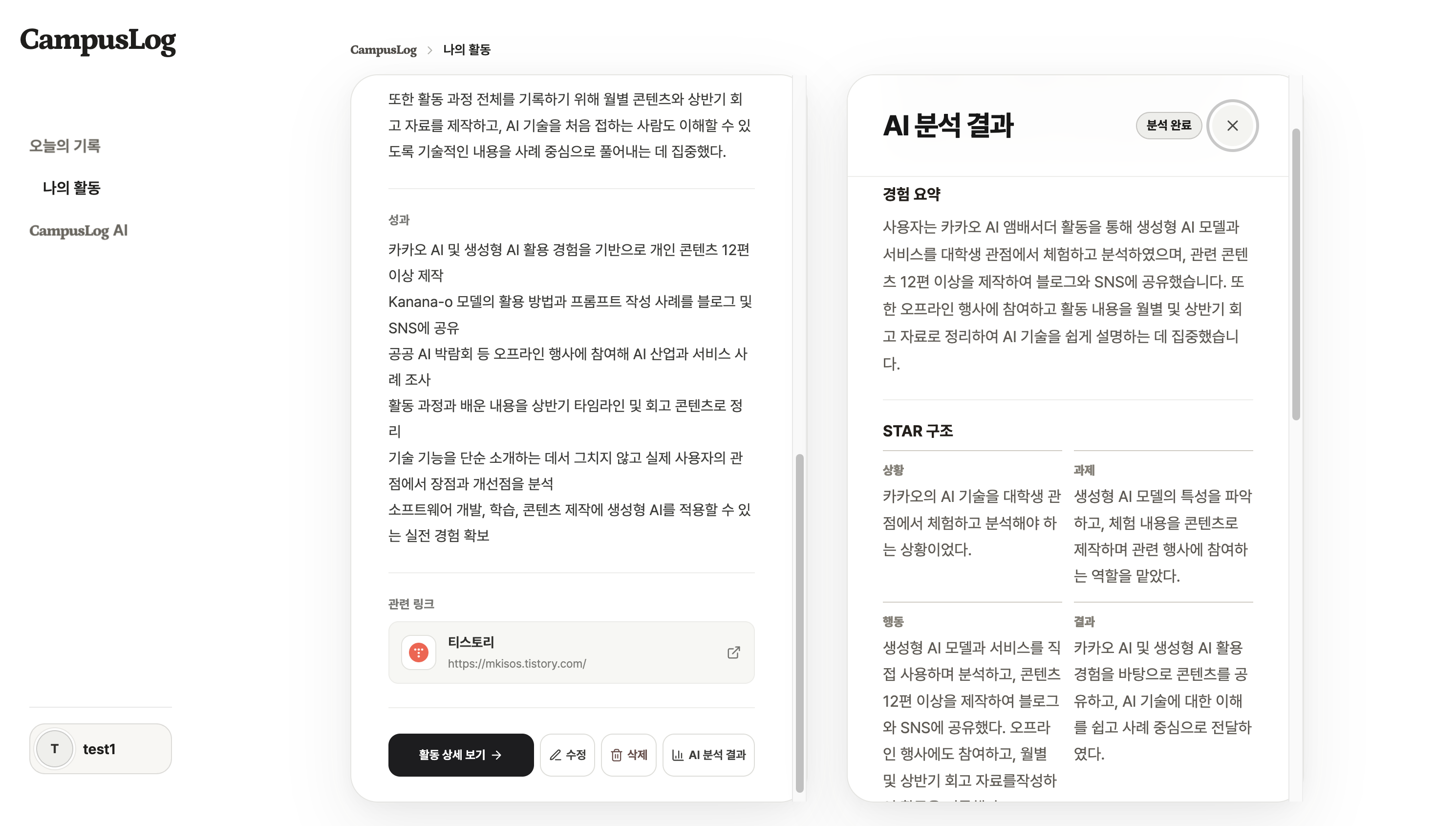This screenshot has width=1456, height=826.
Task: Click the CampusLog logo in sidebar
Action: tap(98, 41)
